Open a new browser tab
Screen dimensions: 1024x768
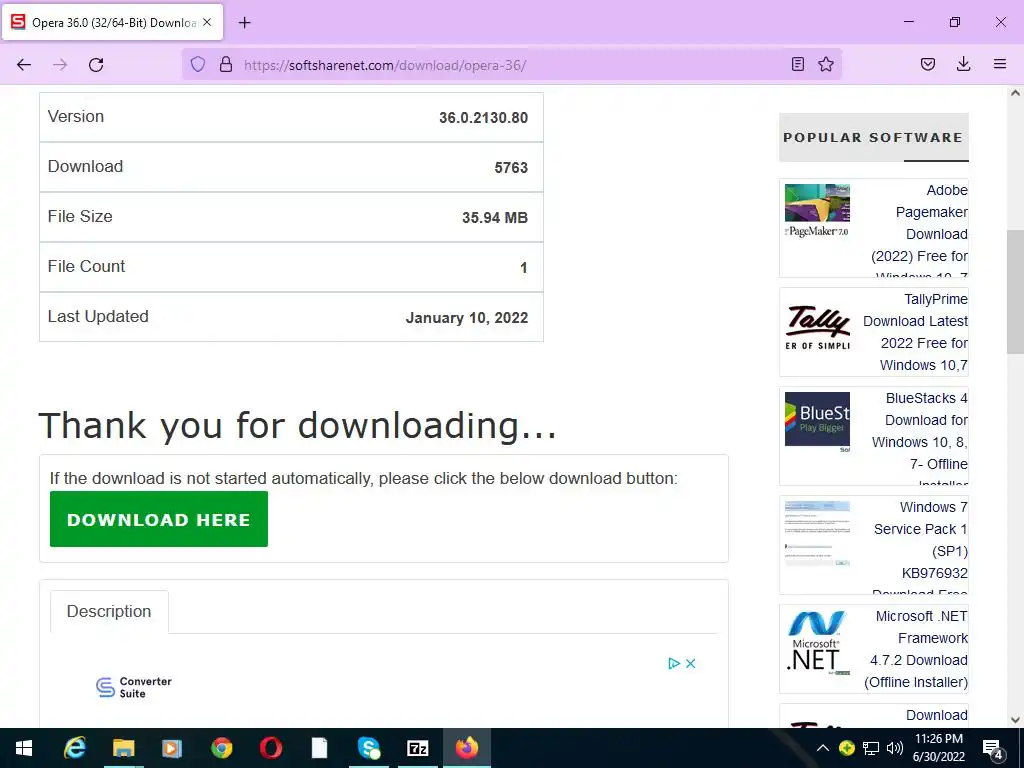[244, 23]
